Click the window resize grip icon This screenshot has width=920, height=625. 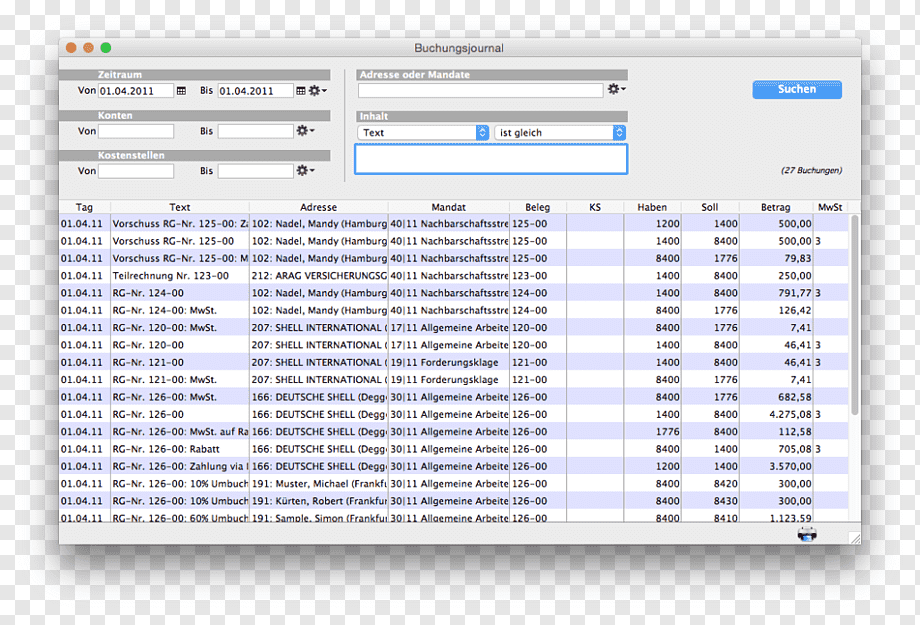855,538
